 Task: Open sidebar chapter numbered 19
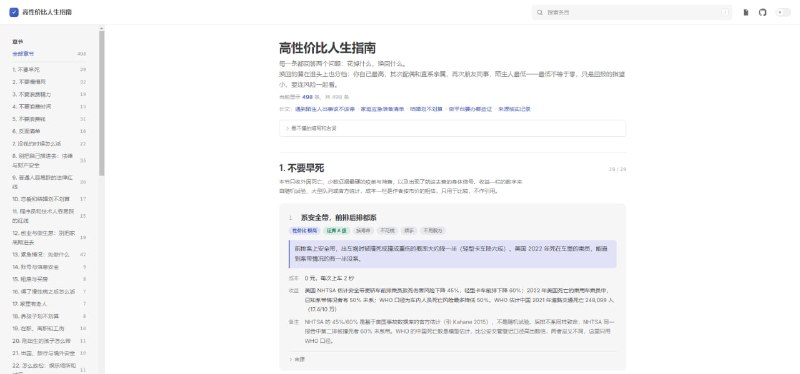[x=49, y=328]
